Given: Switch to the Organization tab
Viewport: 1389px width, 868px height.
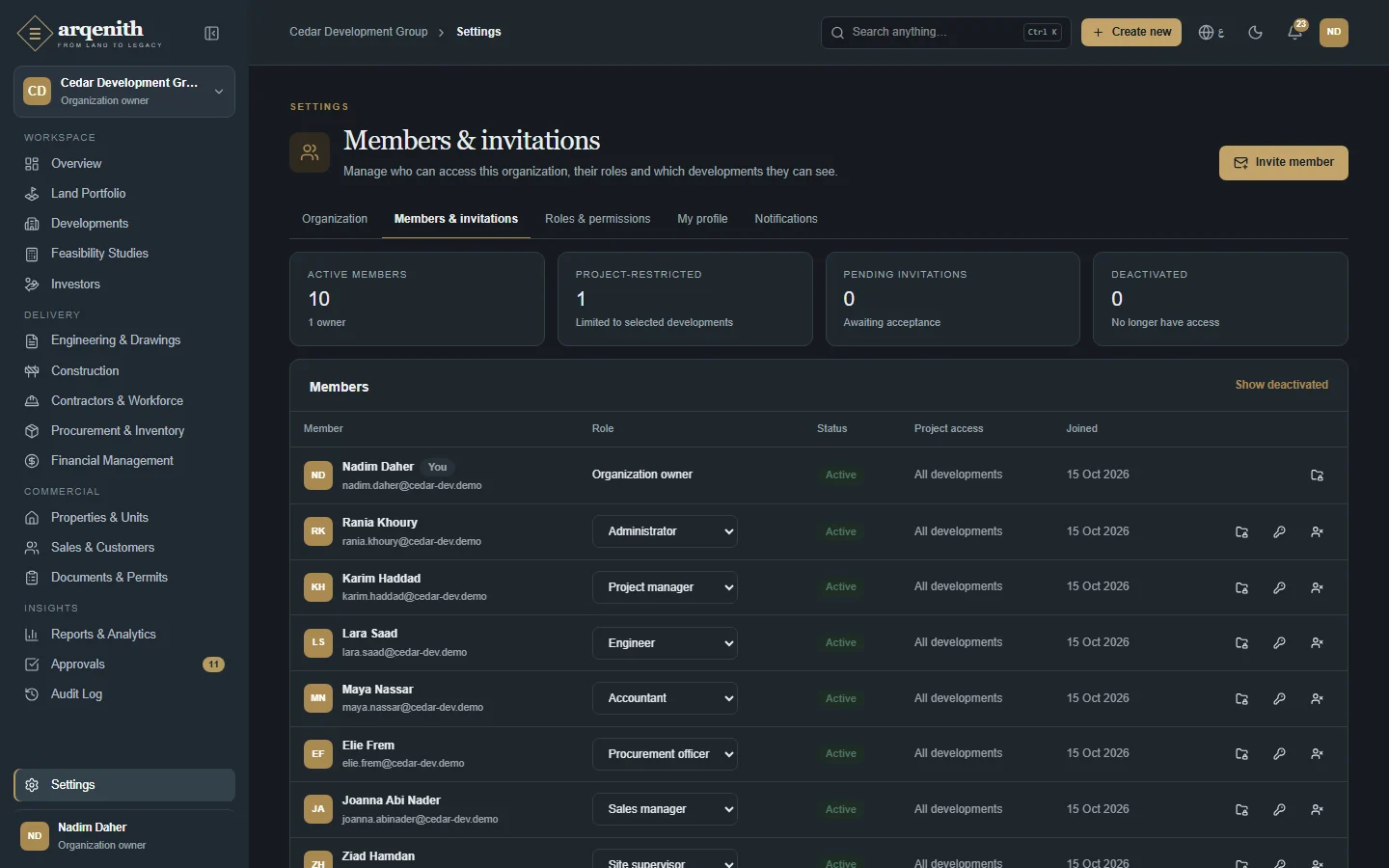Looking at the screenshot, I should pyautogui.click(x=335, y=219).
